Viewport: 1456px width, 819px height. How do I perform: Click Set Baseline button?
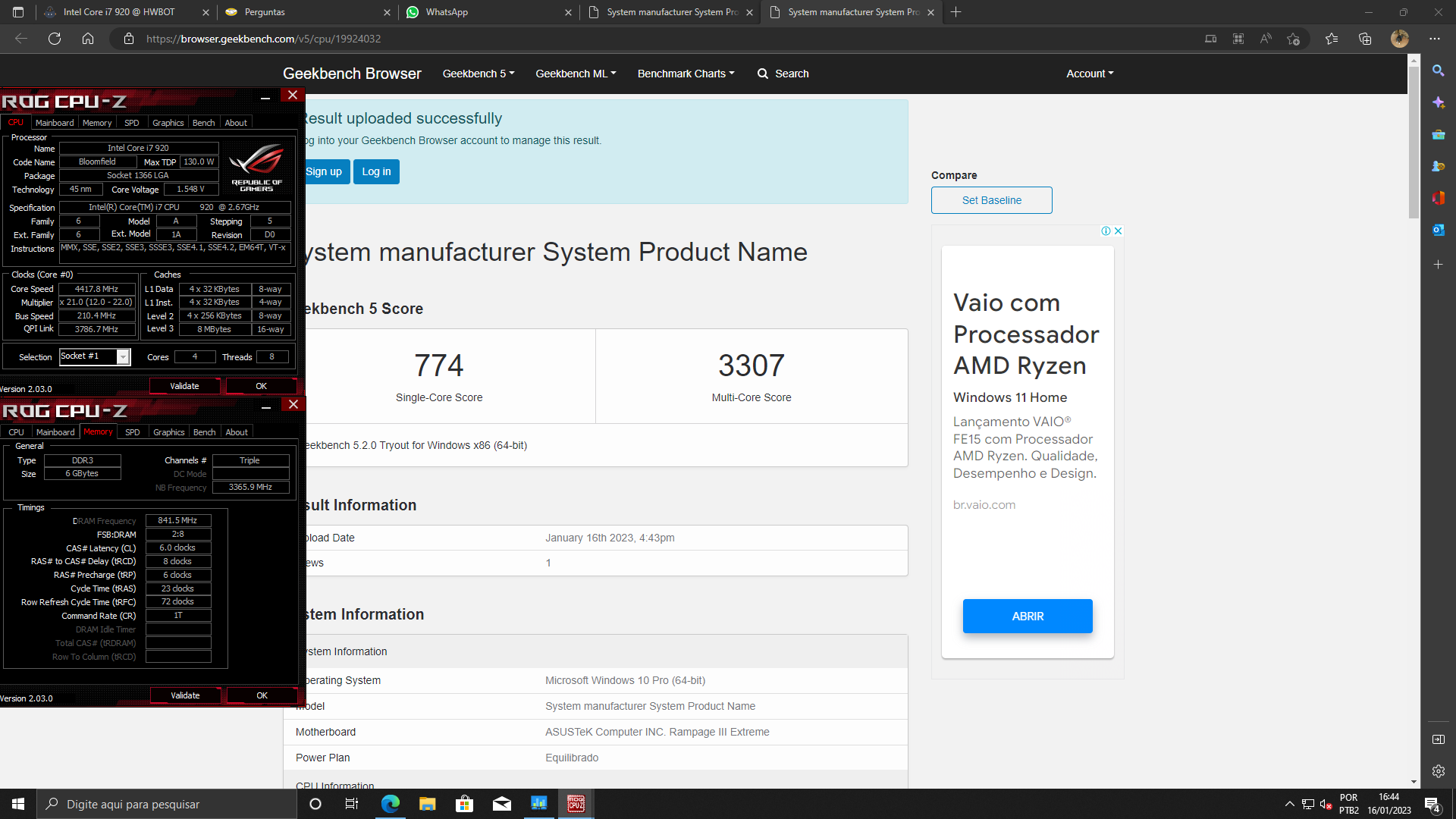pyautogui.click(x=991, y=200)
